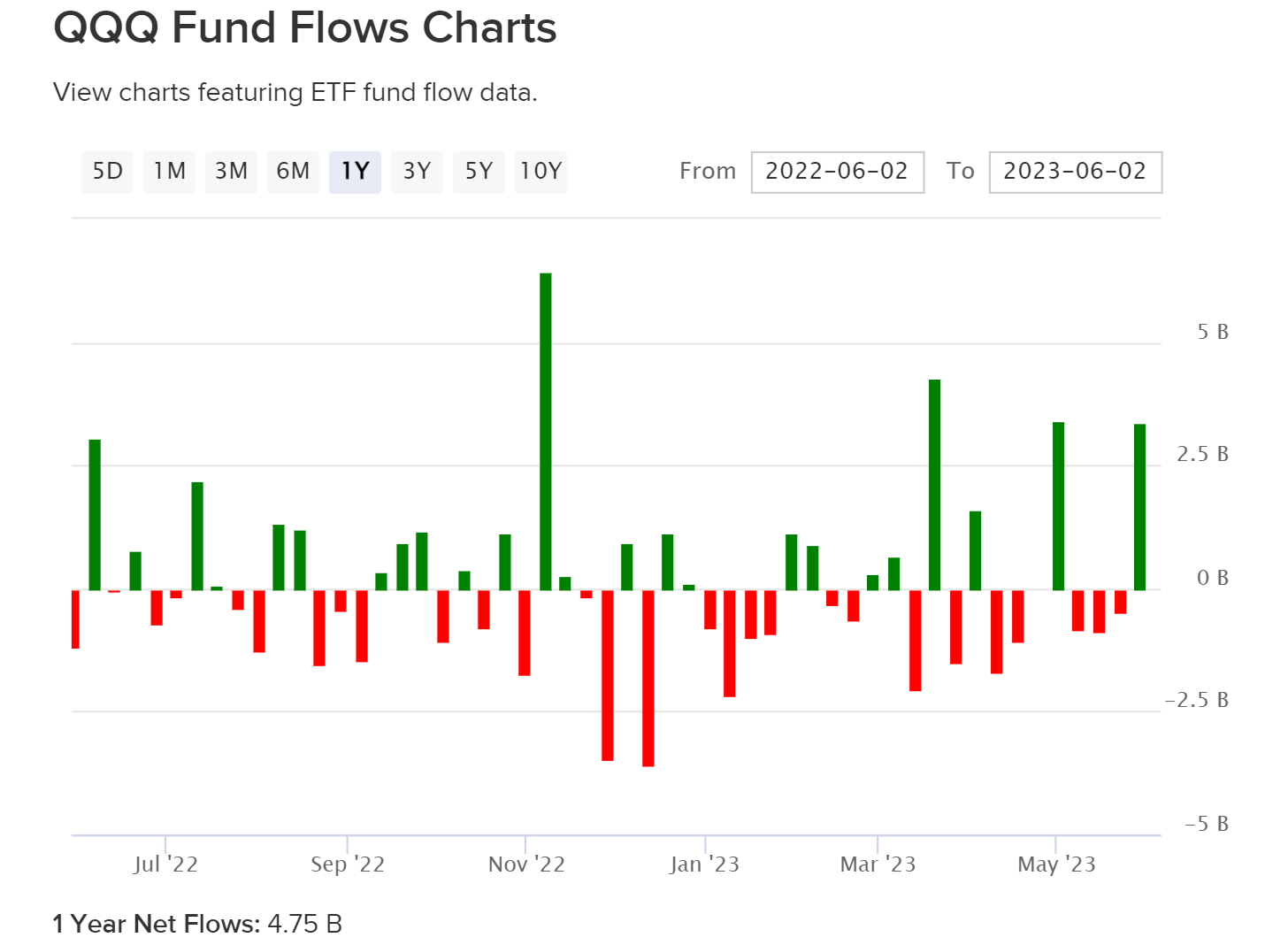
Task: Click the May '23 axis label
Action: click(x=1058, y=864)
